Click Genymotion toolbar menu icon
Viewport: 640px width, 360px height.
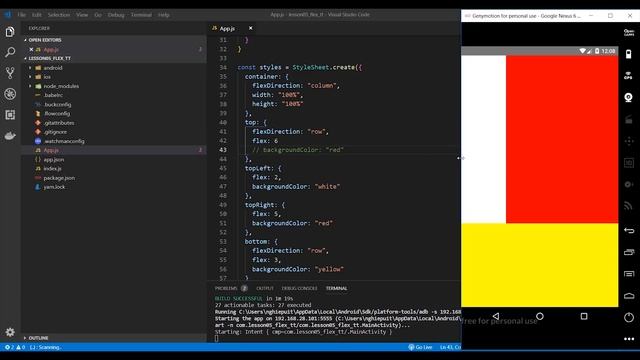pos(629,273)
